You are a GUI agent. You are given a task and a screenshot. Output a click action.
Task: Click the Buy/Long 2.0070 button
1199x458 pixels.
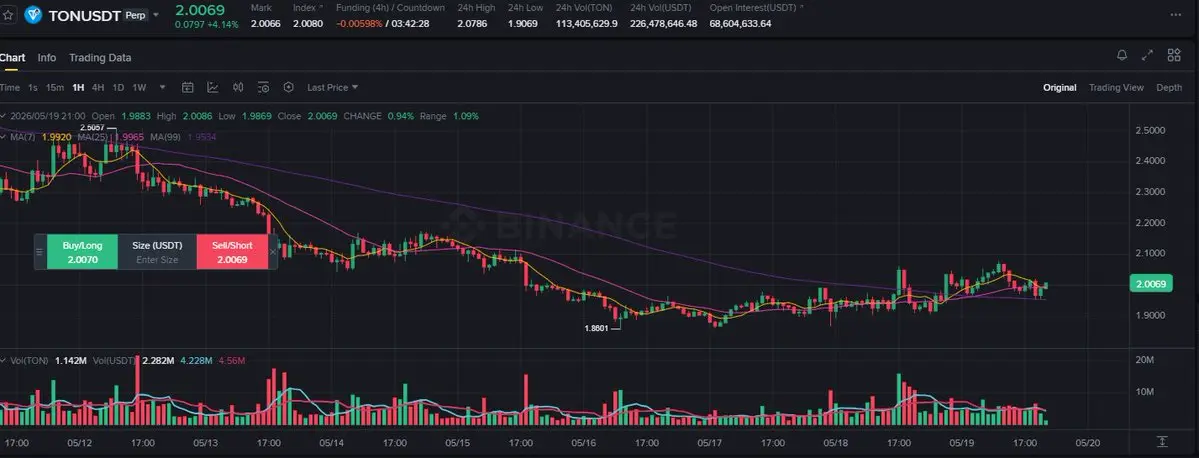(x=83, y=252)
